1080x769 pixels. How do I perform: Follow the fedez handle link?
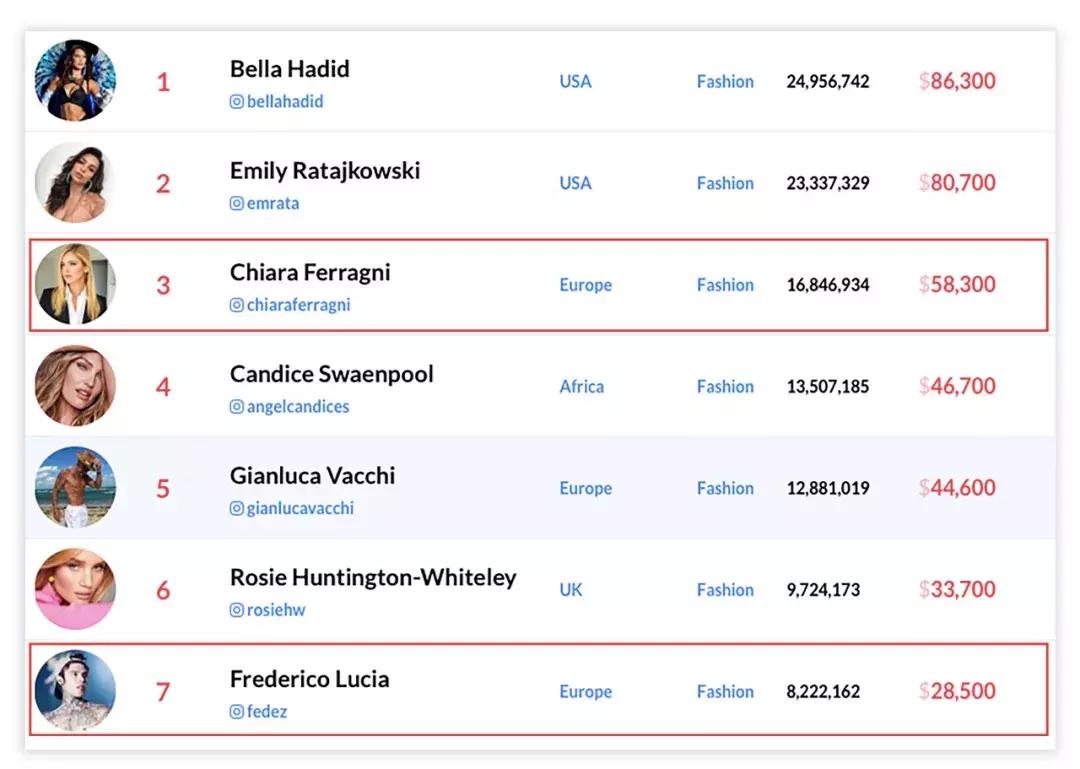267,712
